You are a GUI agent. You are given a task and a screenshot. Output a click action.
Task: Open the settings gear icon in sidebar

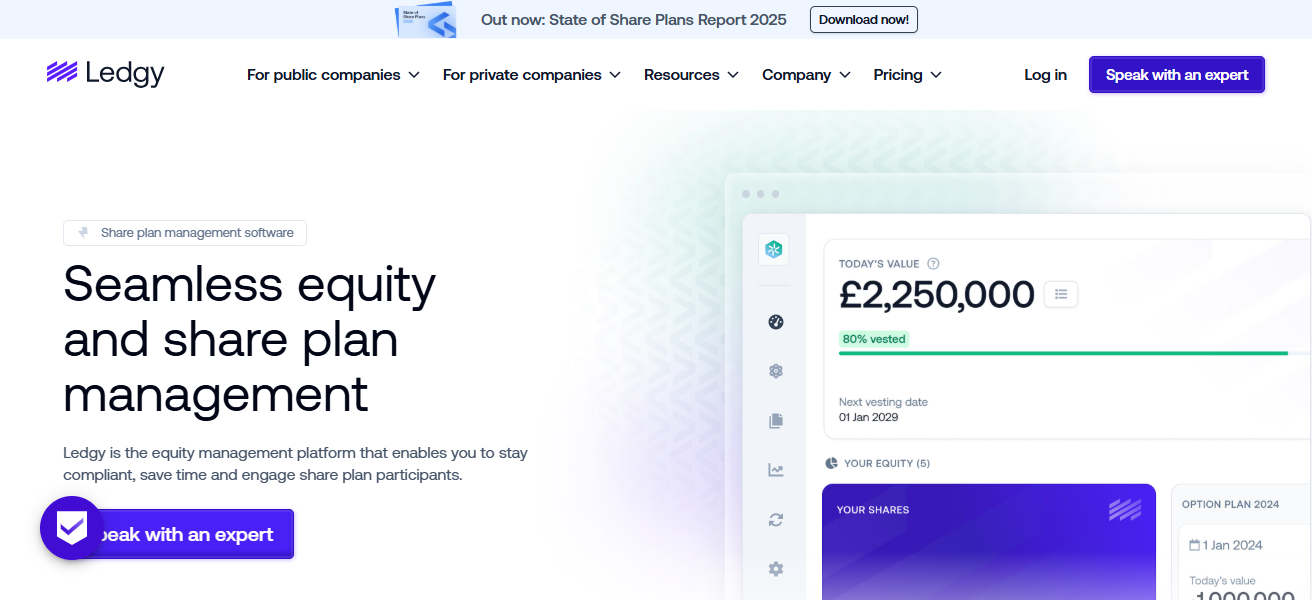pyautogui.click(x=775, y=569)
